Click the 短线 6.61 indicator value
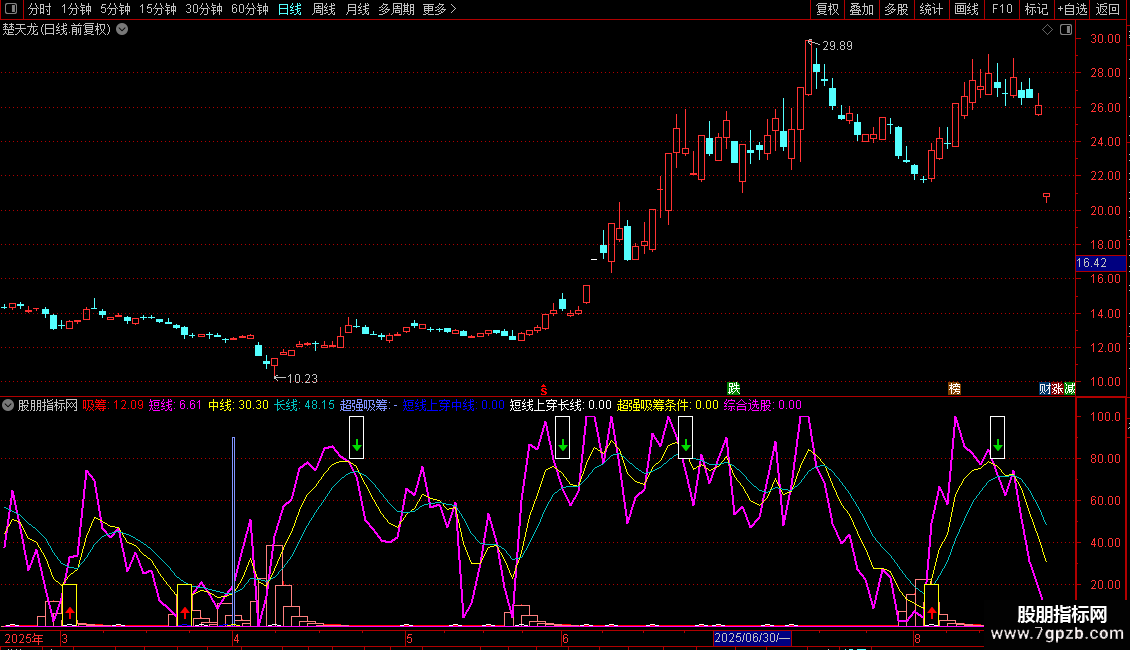This screenshot has height=650, width=1130. click(x=175, y=405)
